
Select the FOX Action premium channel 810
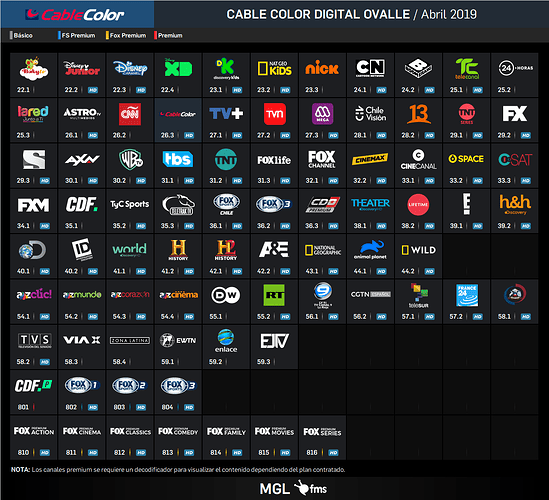34,437
